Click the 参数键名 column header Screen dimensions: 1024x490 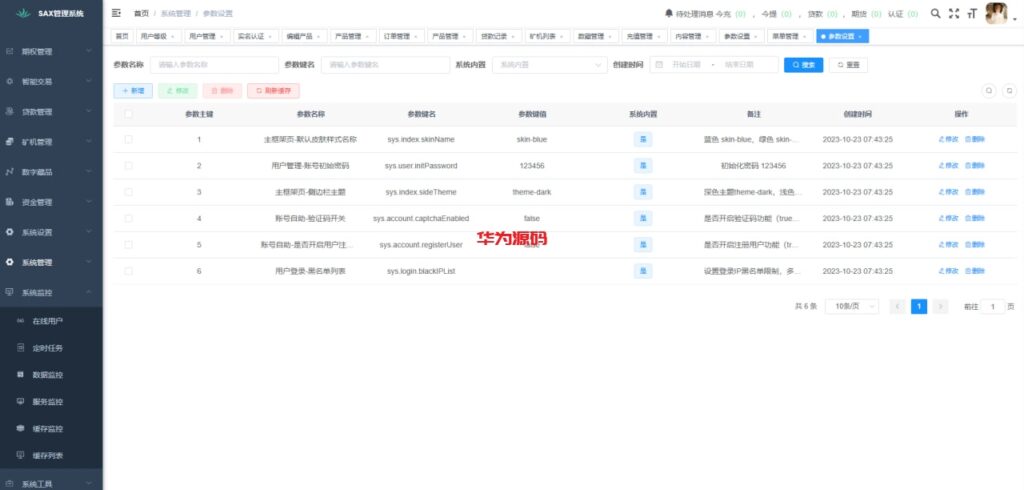click(x=421, y=114)
